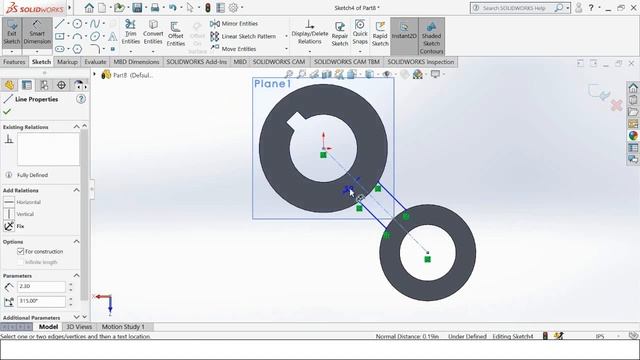The height and width of the screenshot is (360, 640).
Task: Select the Arc sketch tool
Action: [x=77, y=37]
